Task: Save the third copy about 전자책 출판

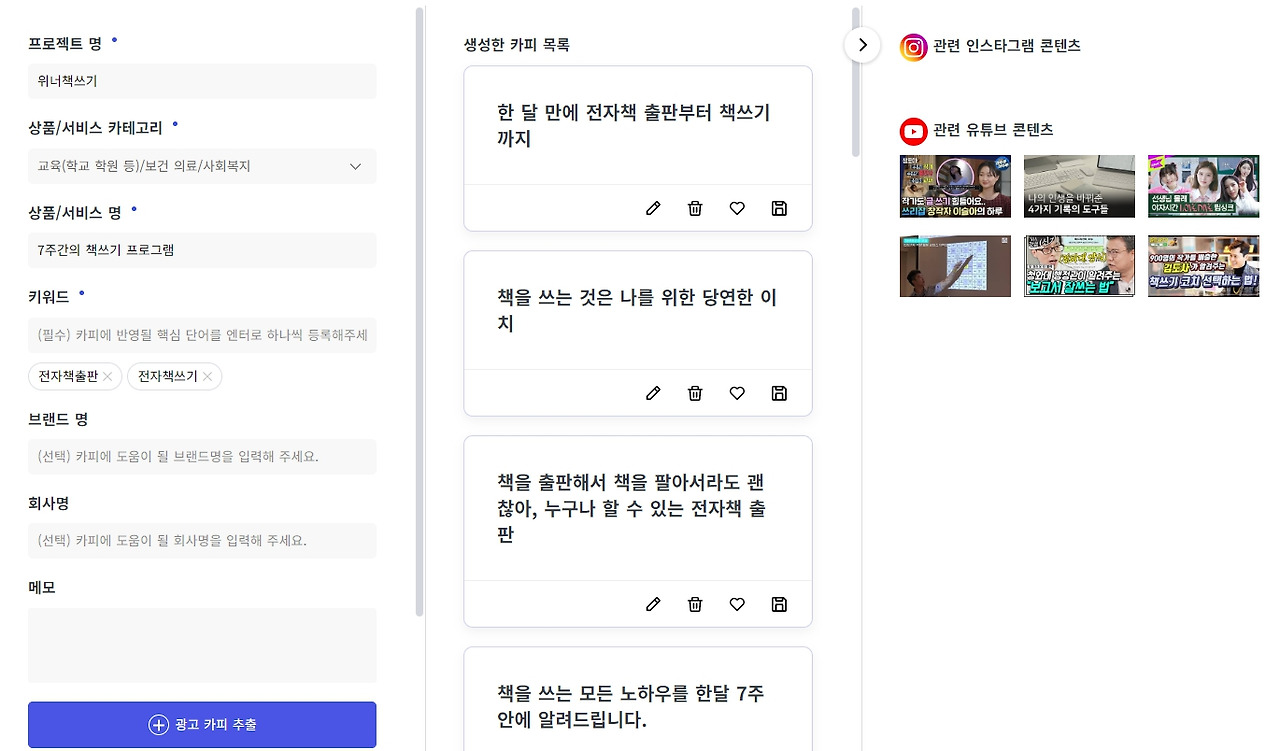Action: (779, 604)
